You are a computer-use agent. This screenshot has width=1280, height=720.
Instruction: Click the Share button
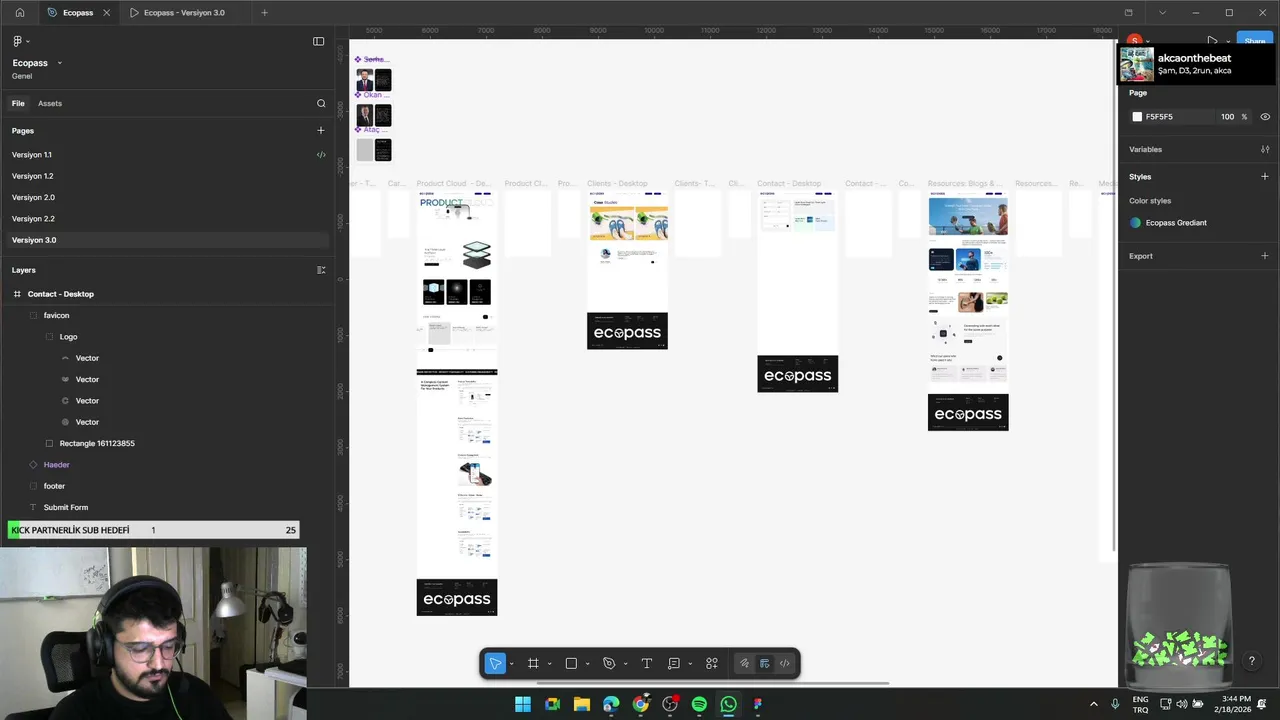[x=1253, y=41]
